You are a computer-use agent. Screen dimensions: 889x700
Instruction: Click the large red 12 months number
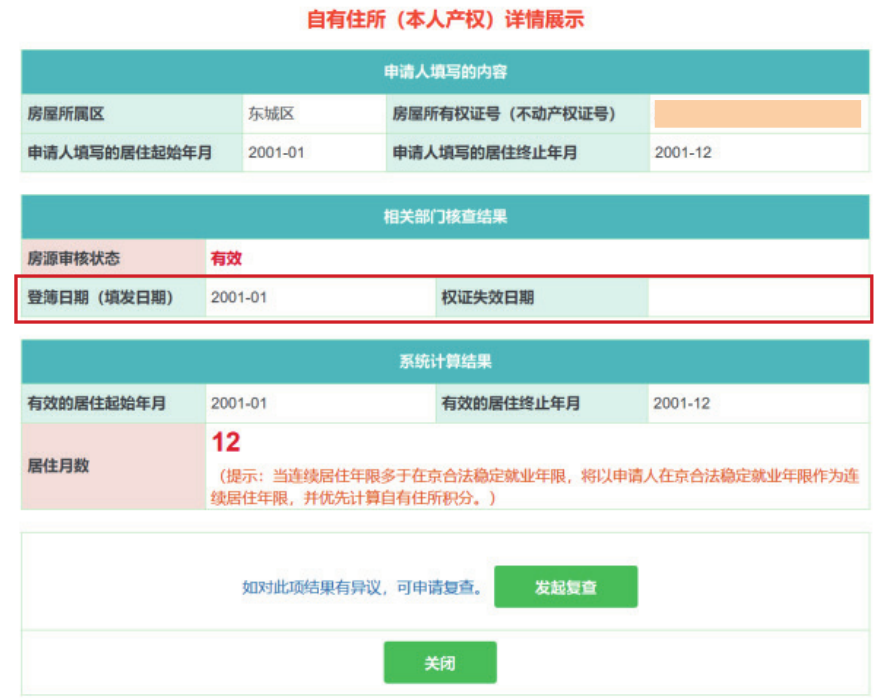[x=226, y=442]
